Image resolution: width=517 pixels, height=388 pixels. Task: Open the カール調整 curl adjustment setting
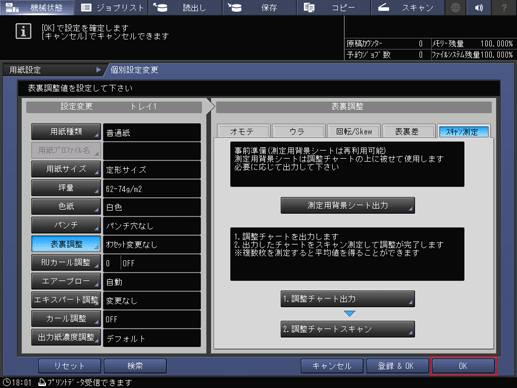click(66, 319)
